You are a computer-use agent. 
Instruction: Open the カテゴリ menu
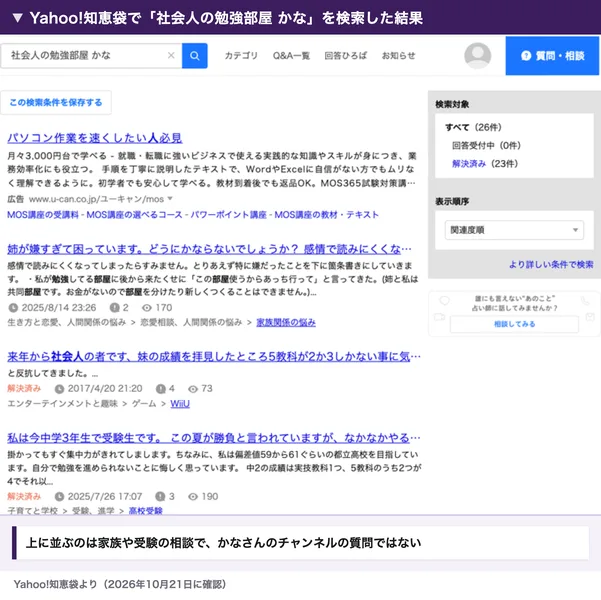pos(241,56)
